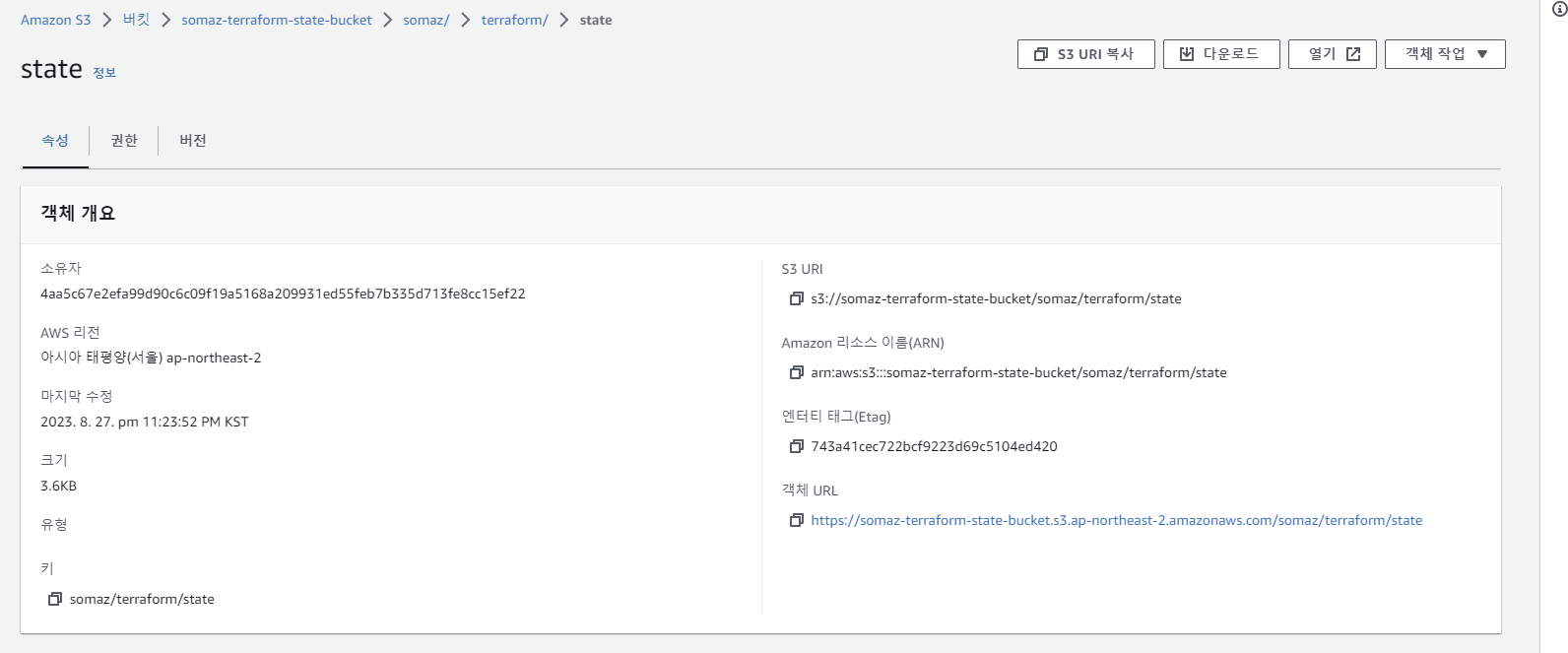Click the state breadcrumb current item

[596, 20]
